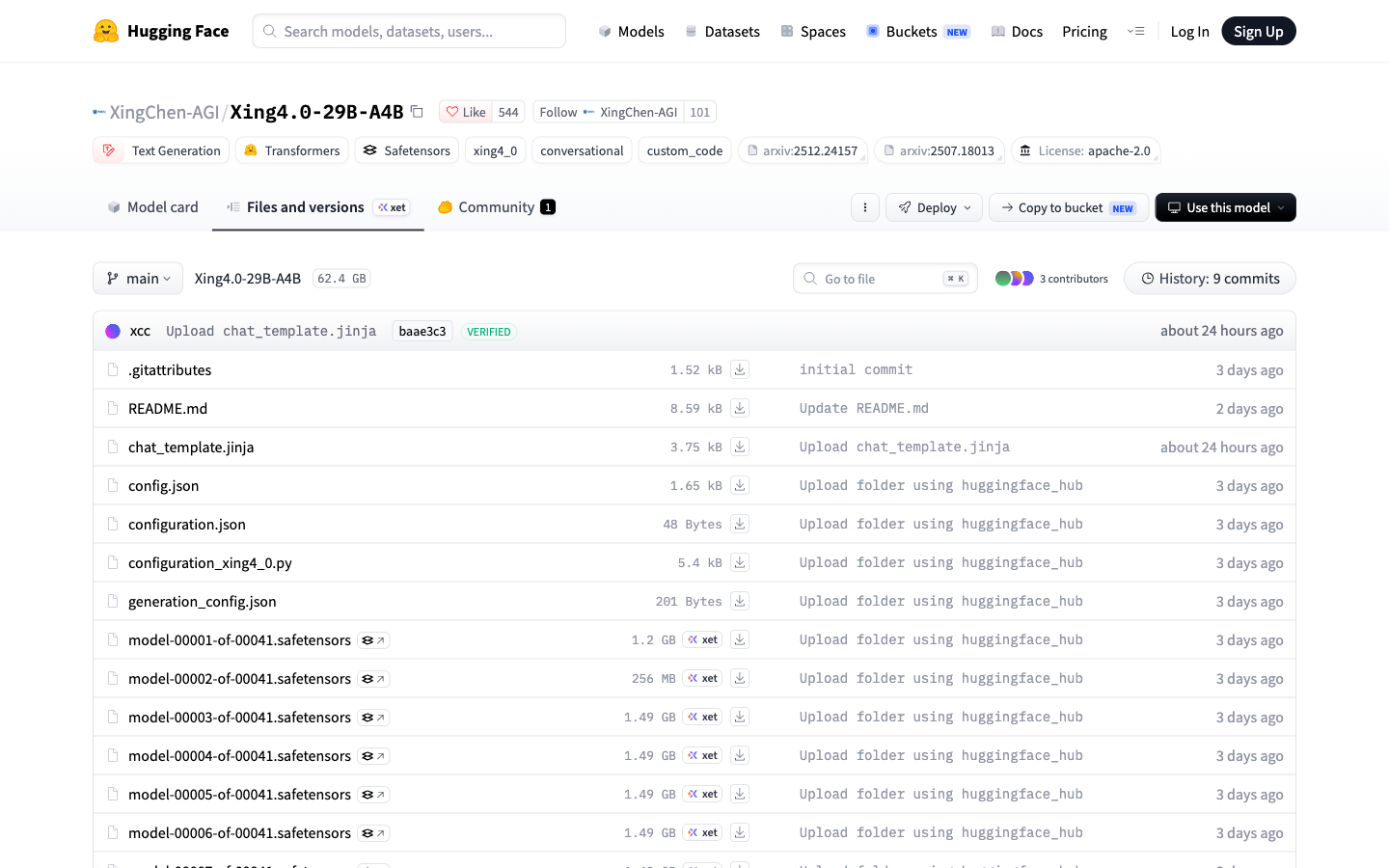
Task: Open safetensors viewer for model-00002-of-00041
Action: tap(373, 679)
